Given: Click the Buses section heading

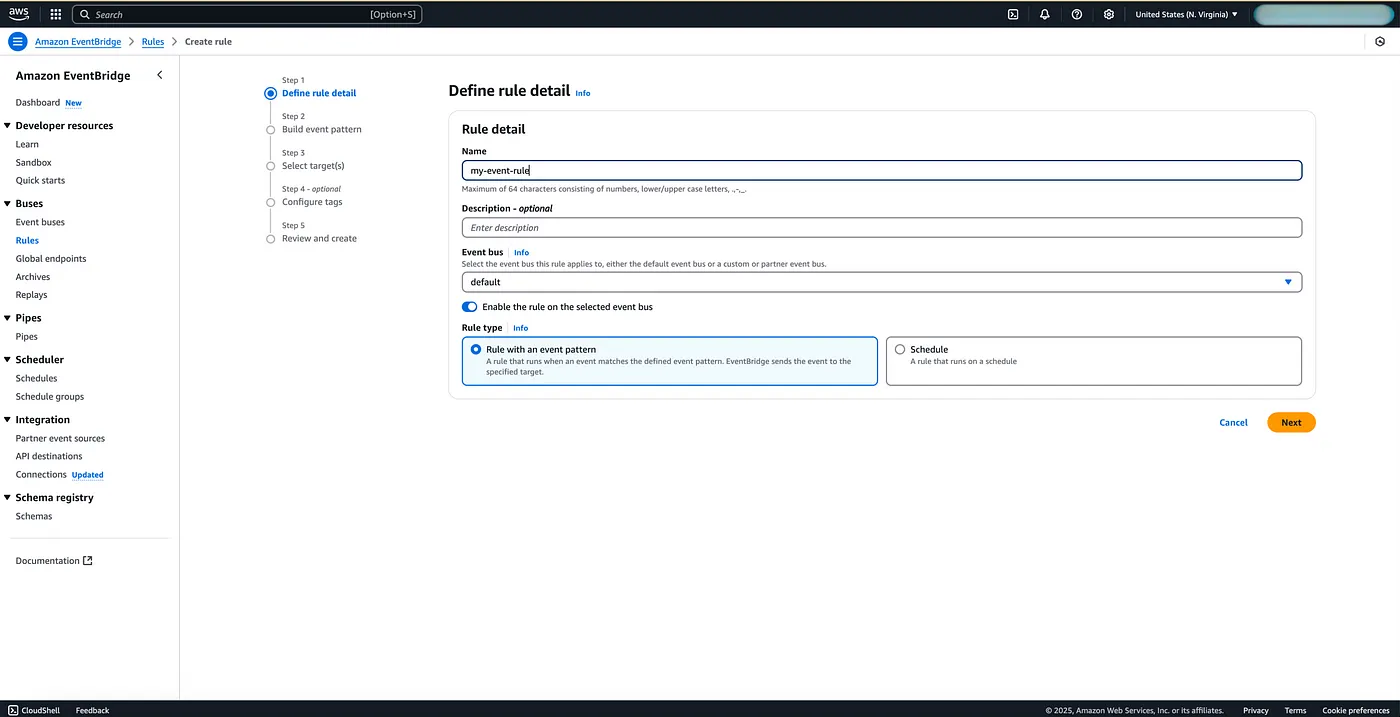Looking at the screenshot, I should 29,204.
